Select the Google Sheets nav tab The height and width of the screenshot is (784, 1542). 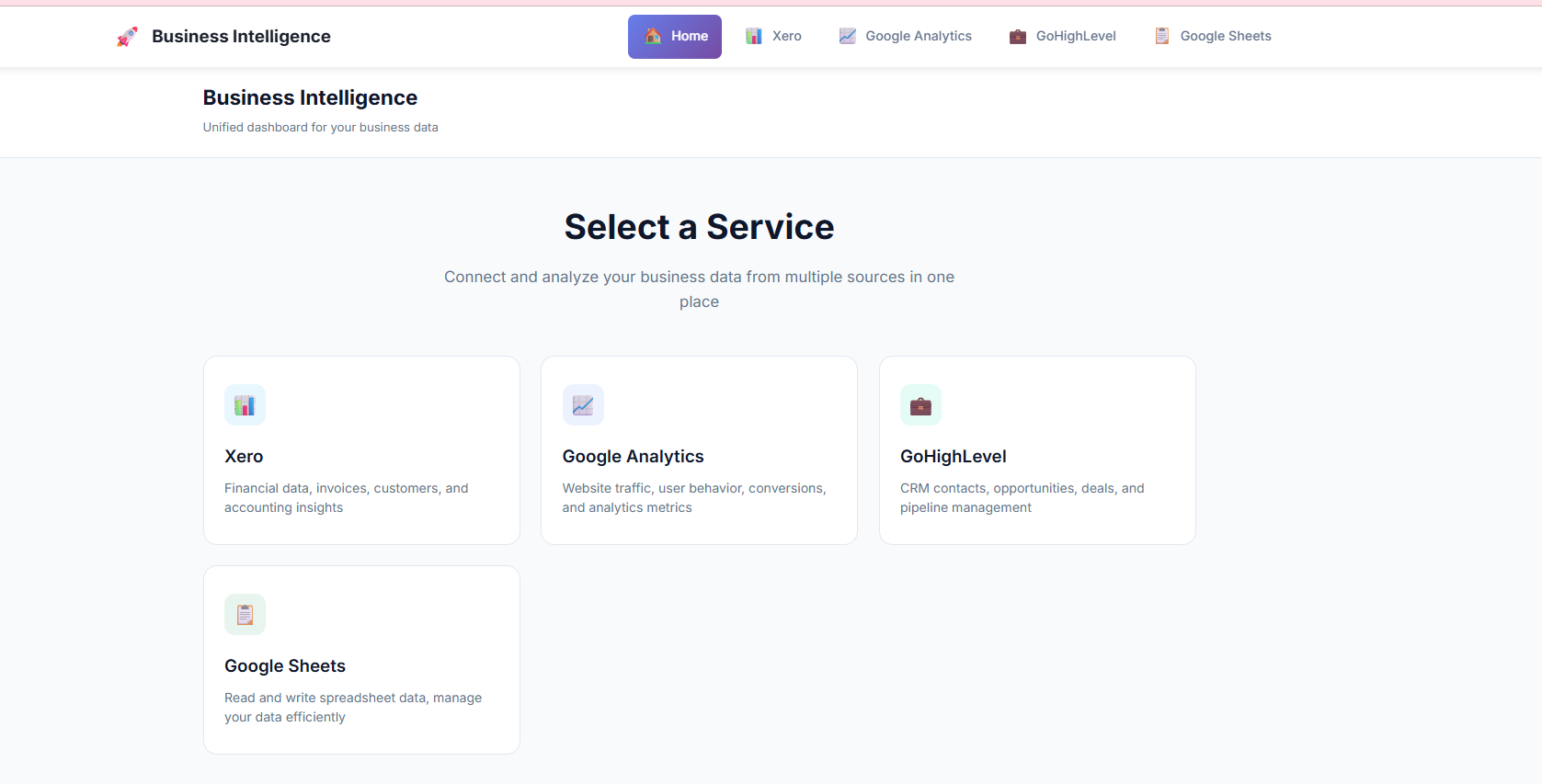coord(1225,36)
